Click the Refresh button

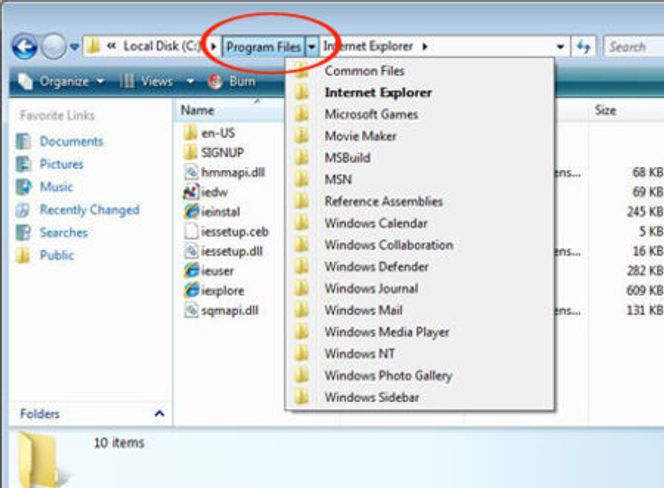584,47
